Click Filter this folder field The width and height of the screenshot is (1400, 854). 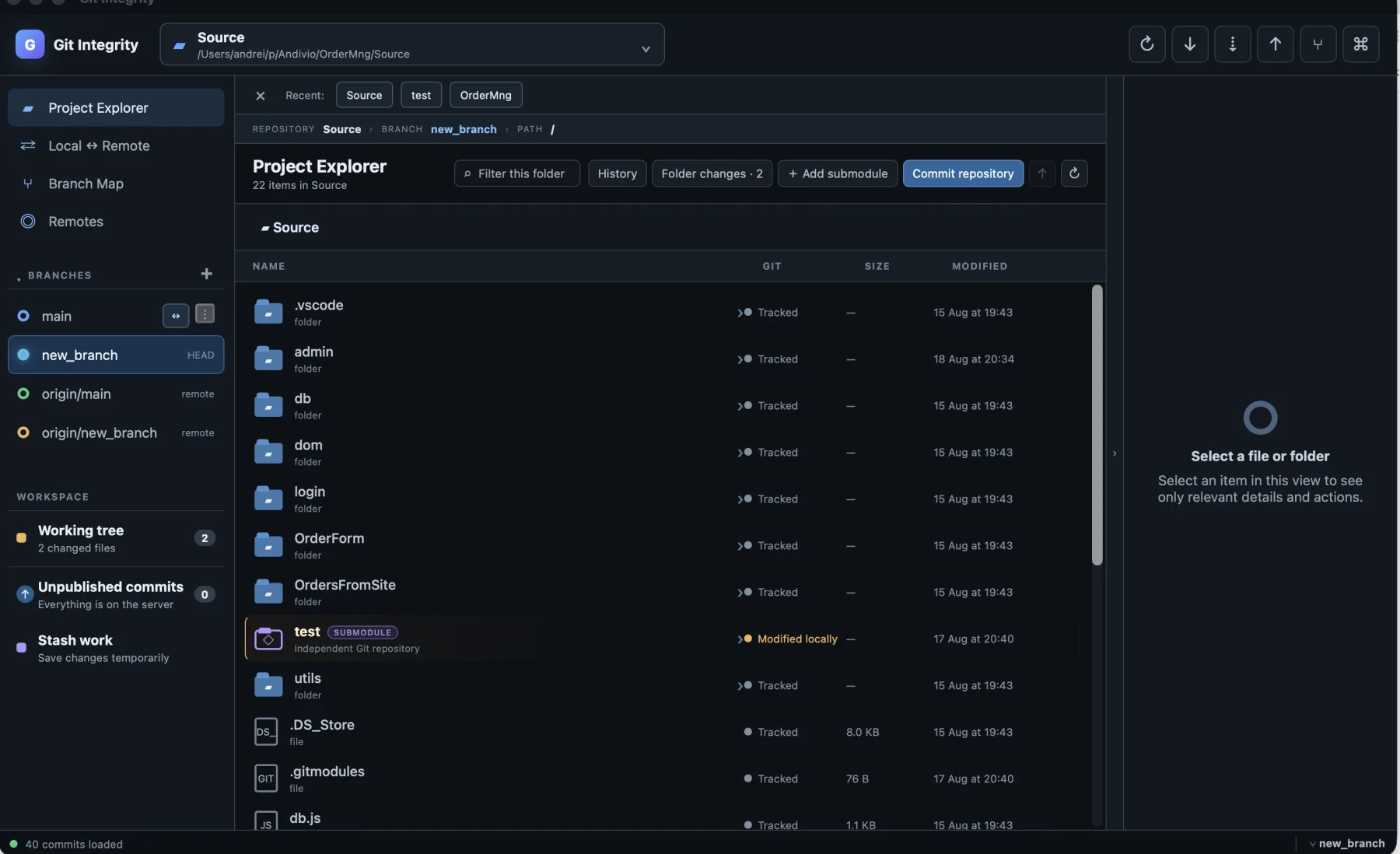(x=516, y=173)
